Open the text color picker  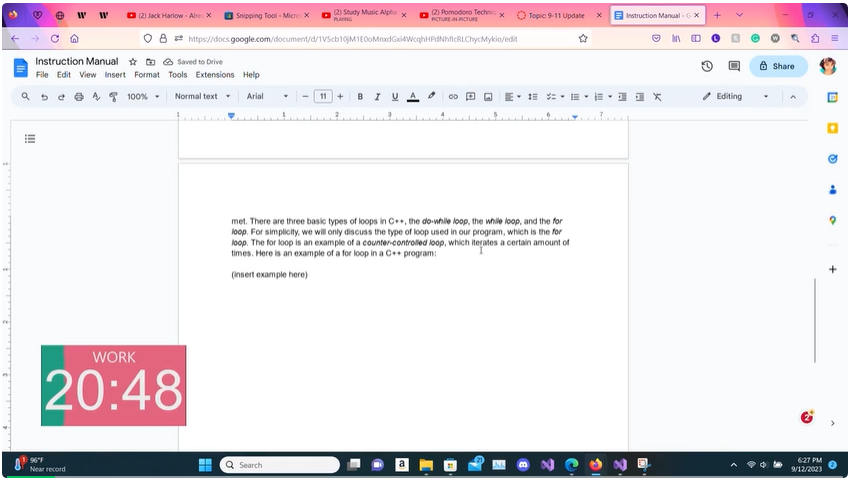413,97
